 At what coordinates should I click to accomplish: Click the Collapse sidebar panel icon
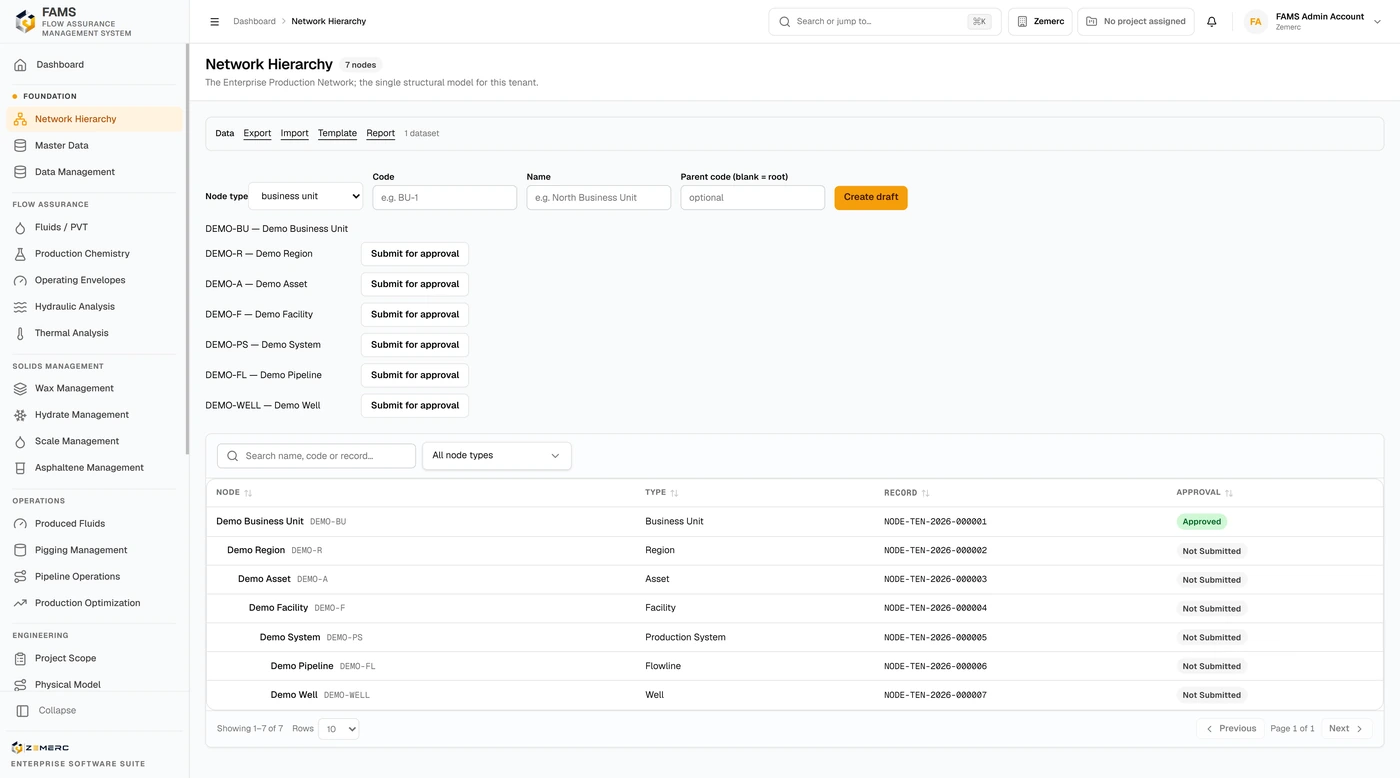point(23,711)
